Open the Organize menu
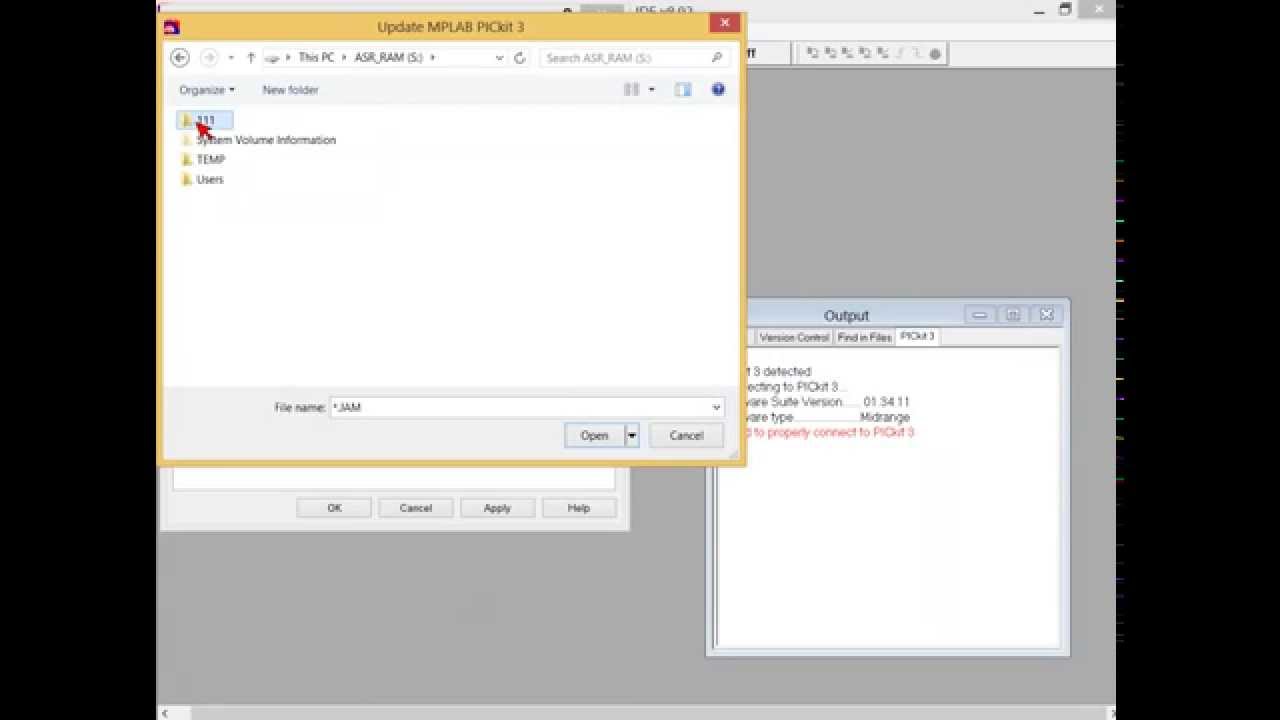 point(207,90)
